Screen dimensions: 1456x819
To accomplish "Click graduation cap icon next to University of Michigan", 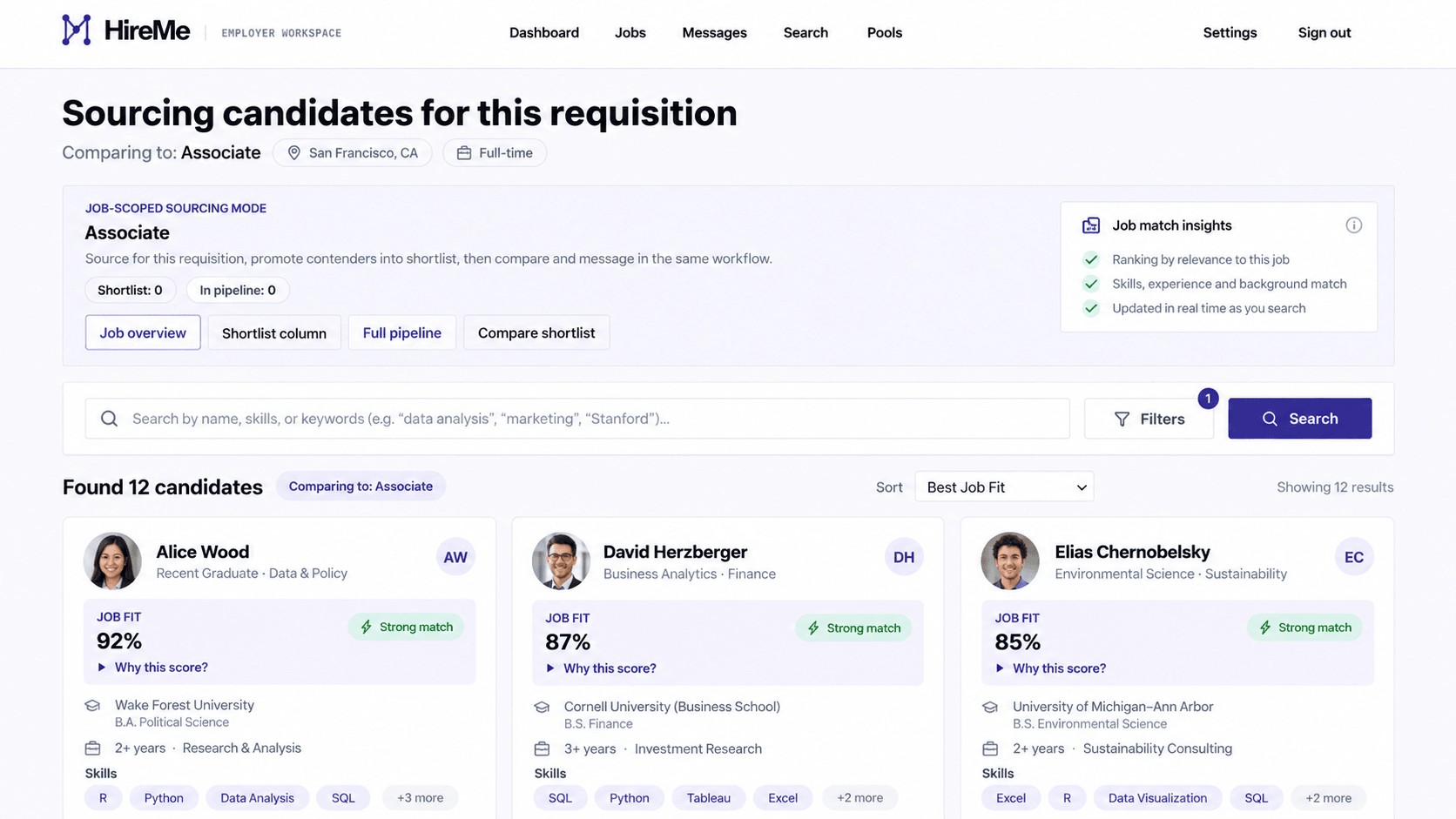I will click(x=990, y=707).
